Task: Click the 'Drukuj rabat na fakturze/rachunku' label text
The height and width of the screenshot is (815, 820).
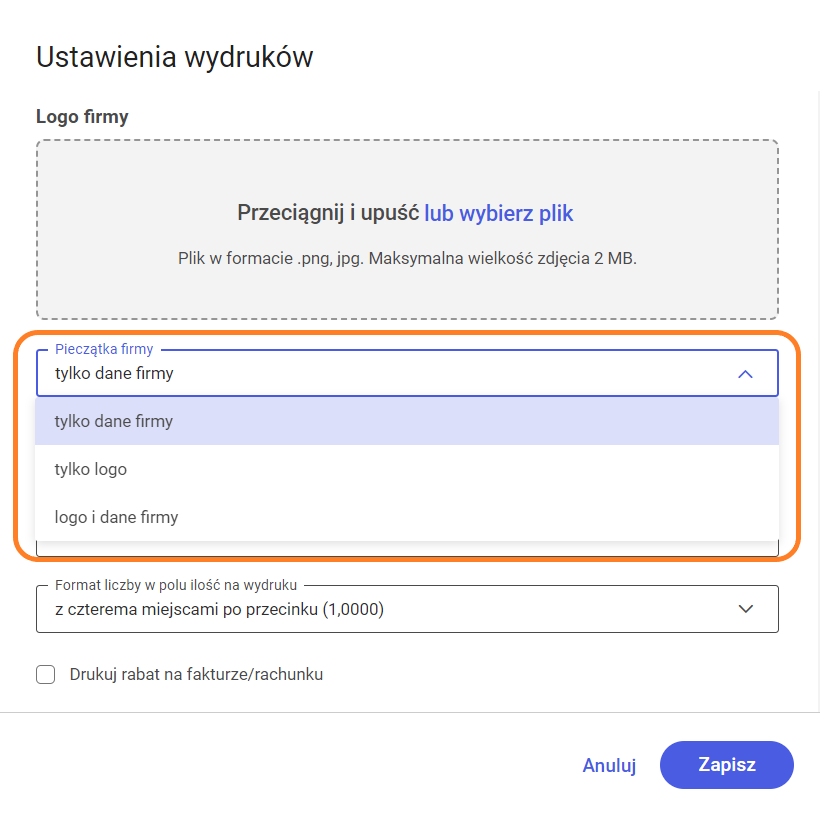Action: pyautogui.click(x=196, y=674)
